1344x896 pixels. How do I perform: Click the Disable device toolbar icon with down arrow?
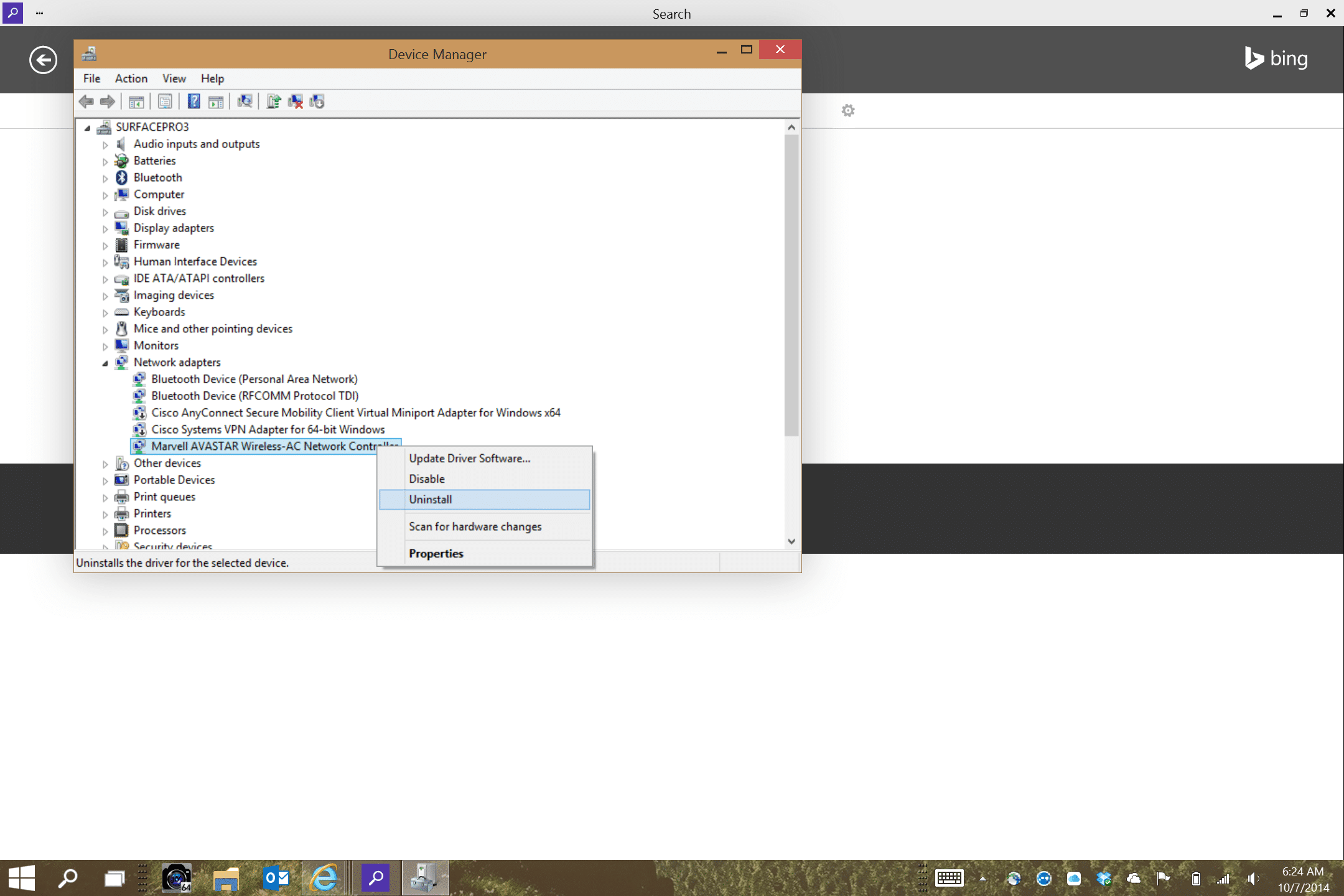pos(317,101)
